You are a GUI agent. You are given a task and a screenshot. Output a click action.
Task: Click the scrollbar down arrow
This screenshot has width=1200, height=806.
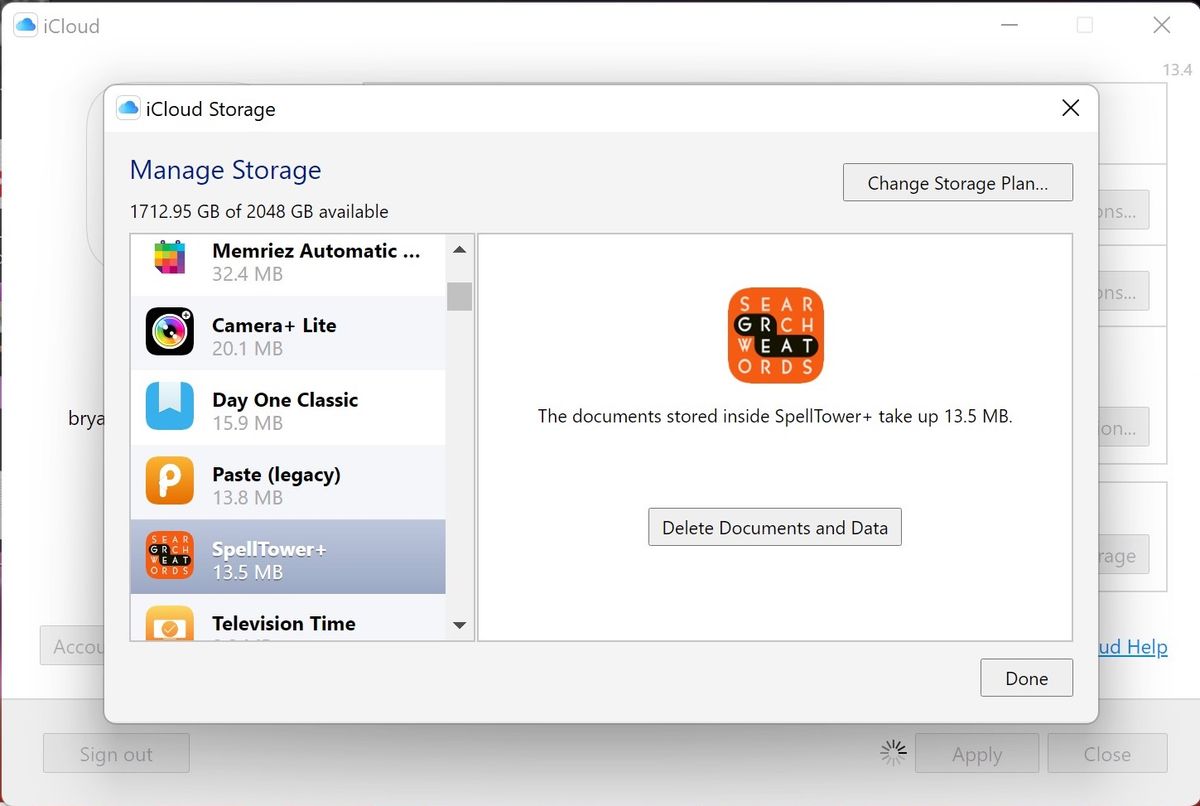(x=459, y=624)
